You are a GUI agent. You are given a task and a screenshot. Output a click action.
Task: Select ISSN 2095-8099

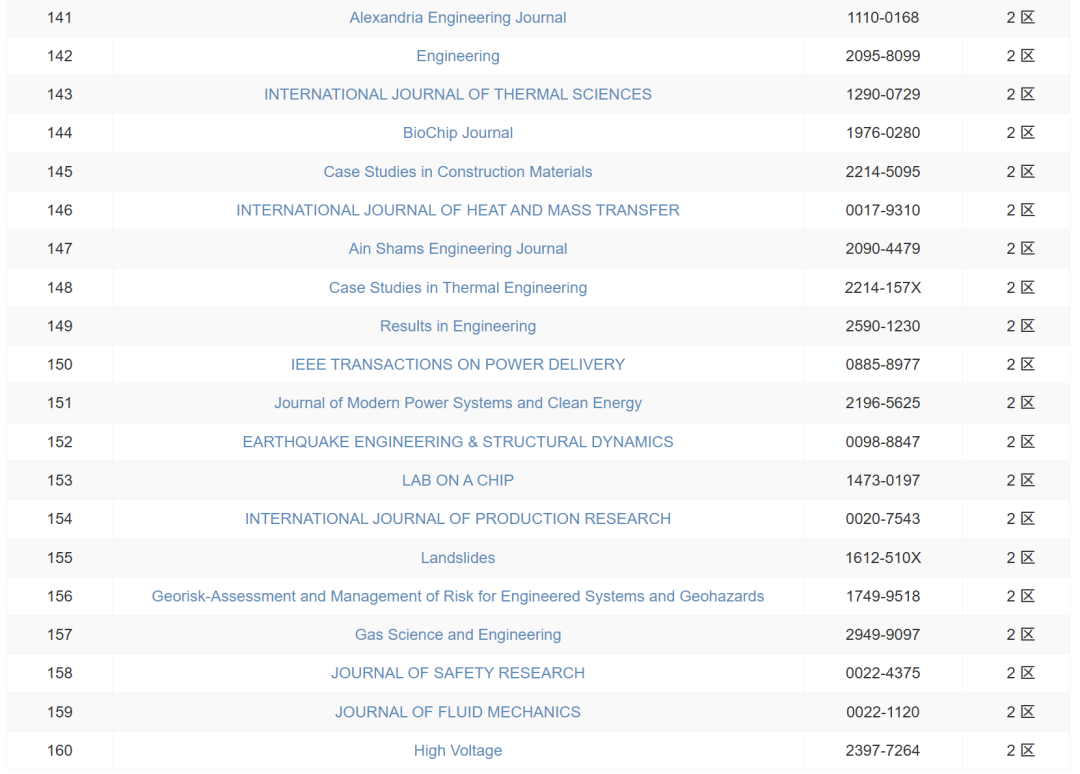pyautogui.click(x=882, y=56)
